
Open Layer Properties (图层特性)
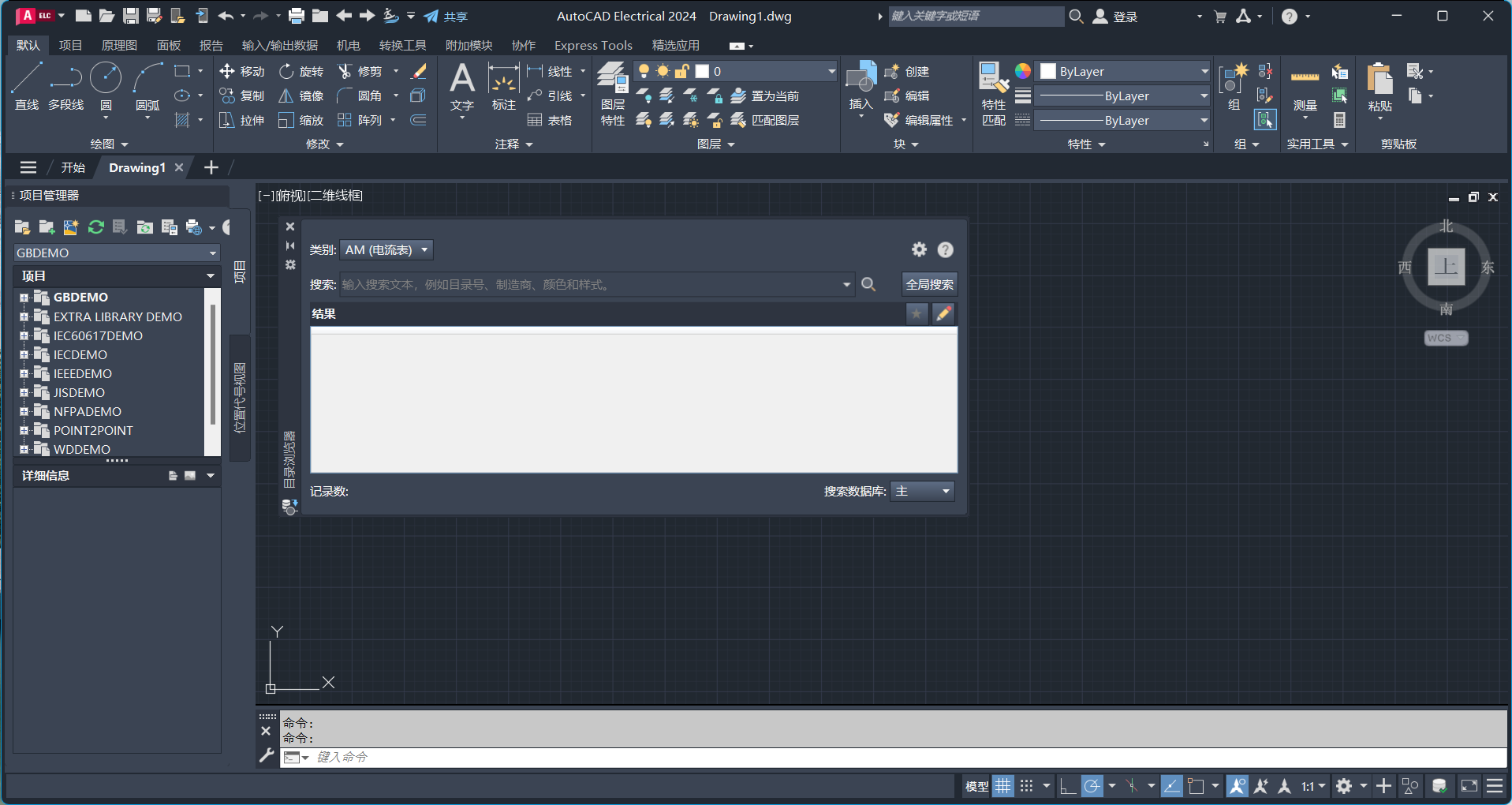[x=613, y=93]
